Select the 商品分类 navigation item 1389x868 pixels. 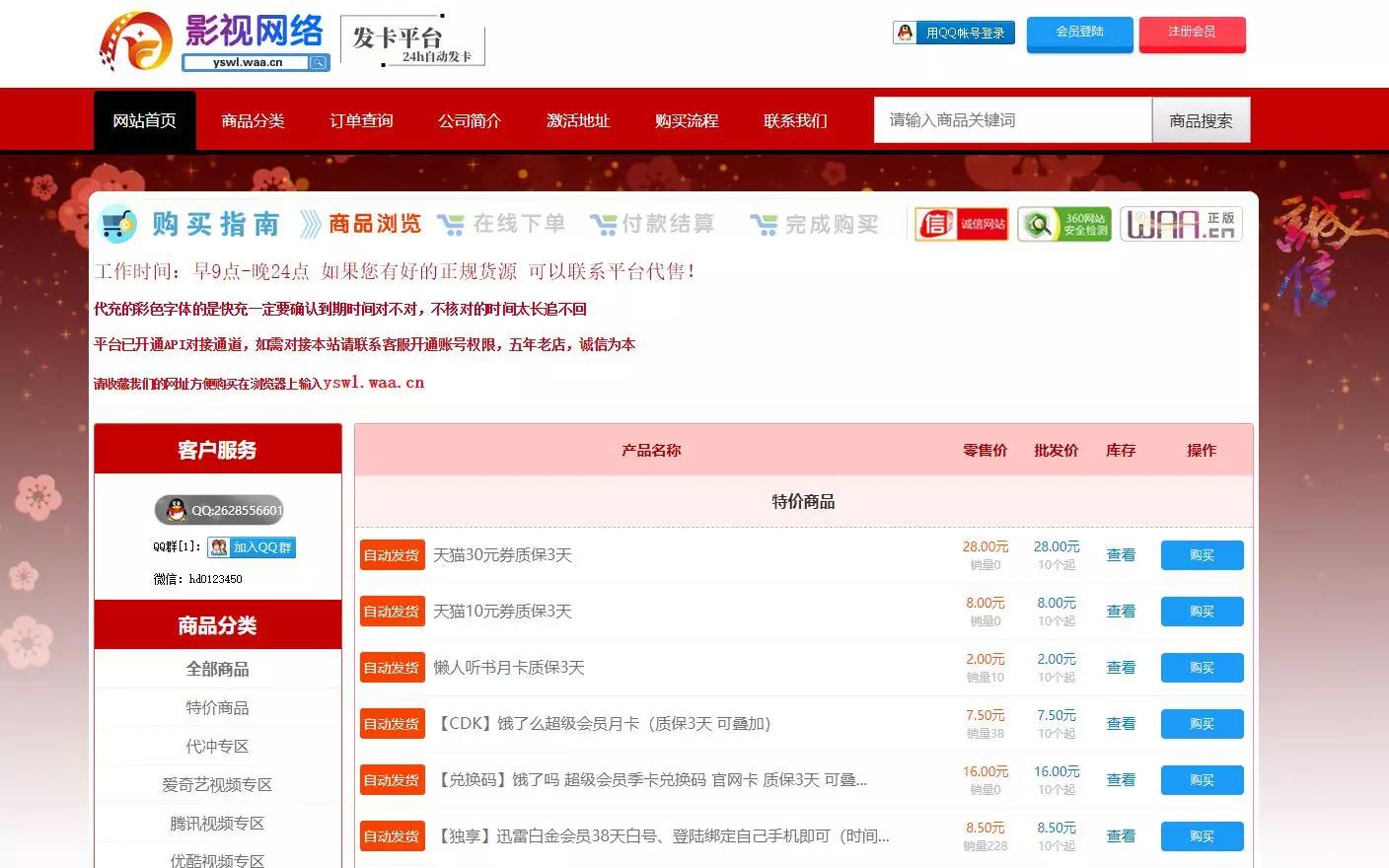click(253, 120)
